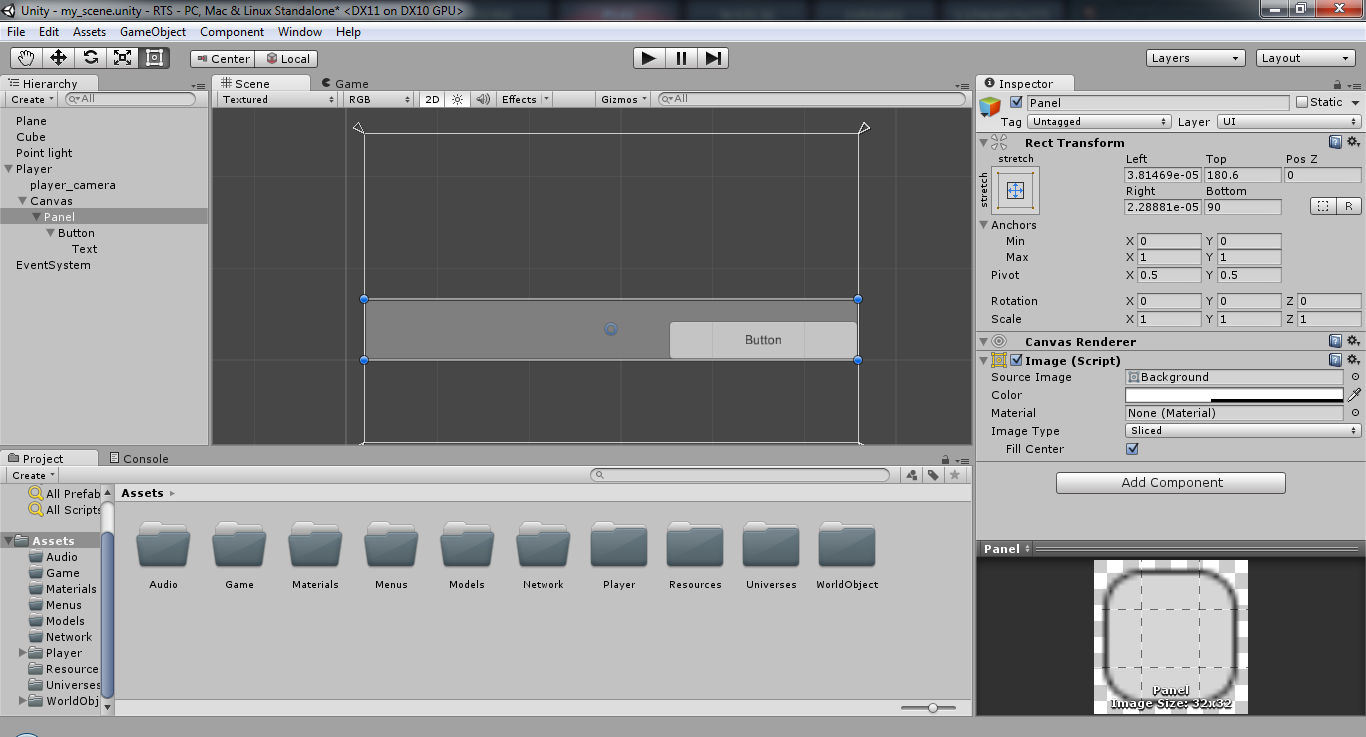Toggle Image Script enabled checkbox
The width and height of the screenshot is (1366, 737).
click(x=1017, y=360)
